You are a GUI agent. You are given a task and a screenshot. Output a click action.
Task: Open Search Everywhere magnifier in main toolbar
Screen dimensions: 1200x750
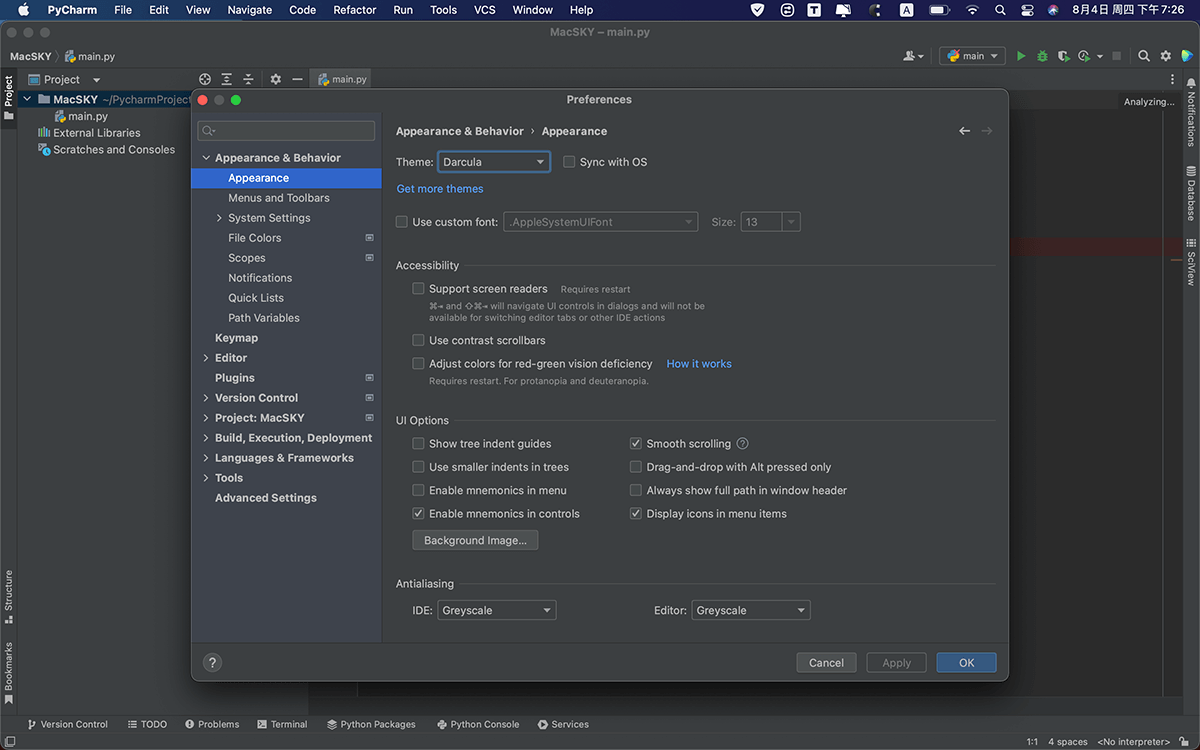click(1144, 56)
